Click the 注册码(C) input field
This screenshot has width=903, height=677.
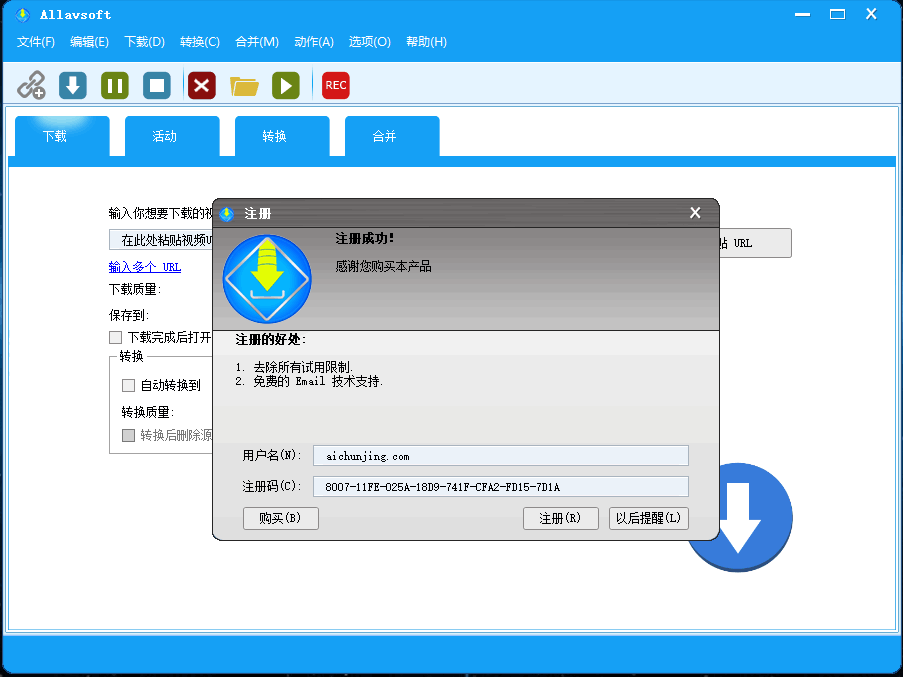500,486
